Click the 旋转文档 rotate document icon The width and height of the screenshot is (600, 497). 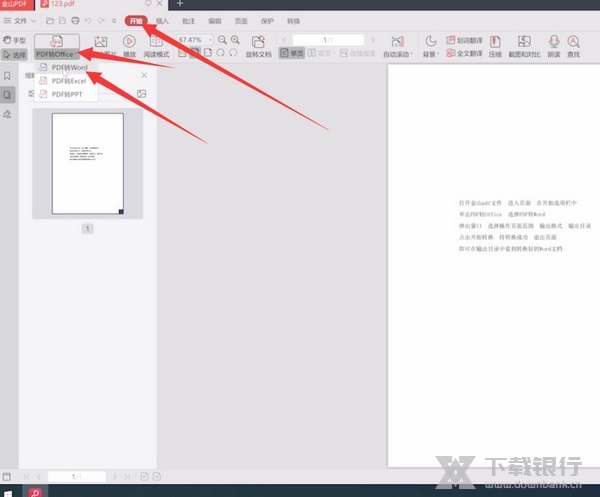click(258, 46)
